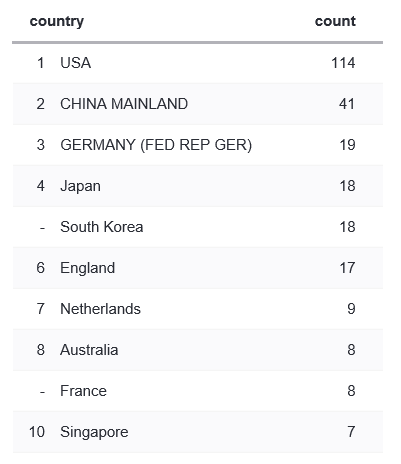Select the USA row
Viewport: 401px width, 464px height.
[x=198, y=63]
